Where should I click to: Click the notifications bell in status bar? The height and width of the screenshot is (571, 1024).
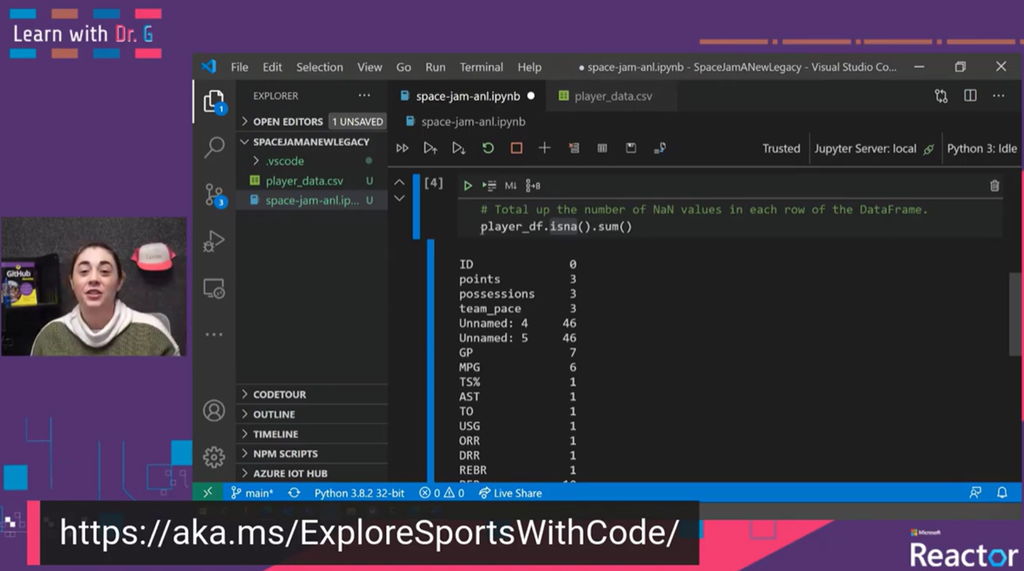point(1002,493)
